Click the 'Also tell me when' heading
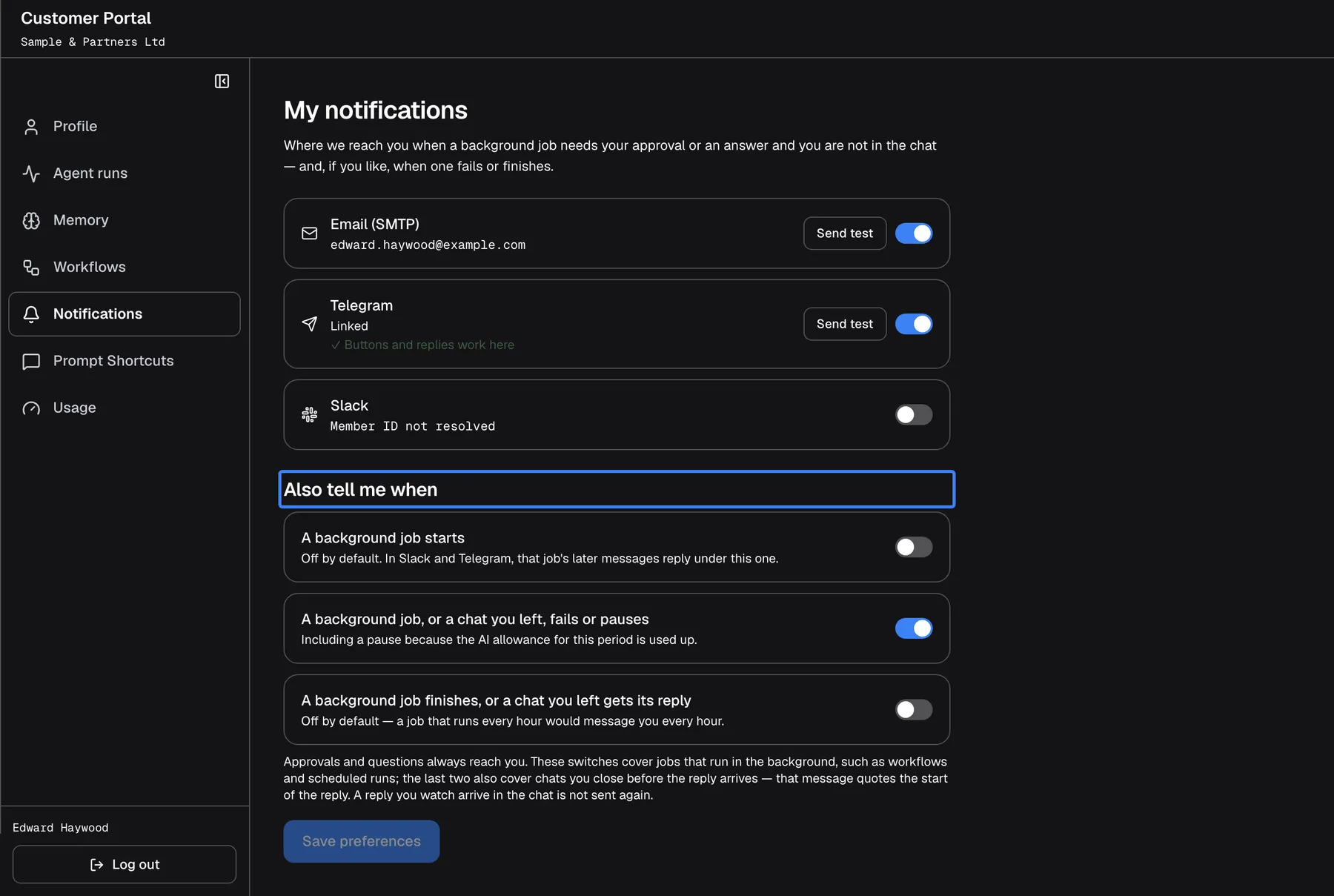 click(361, 490)
